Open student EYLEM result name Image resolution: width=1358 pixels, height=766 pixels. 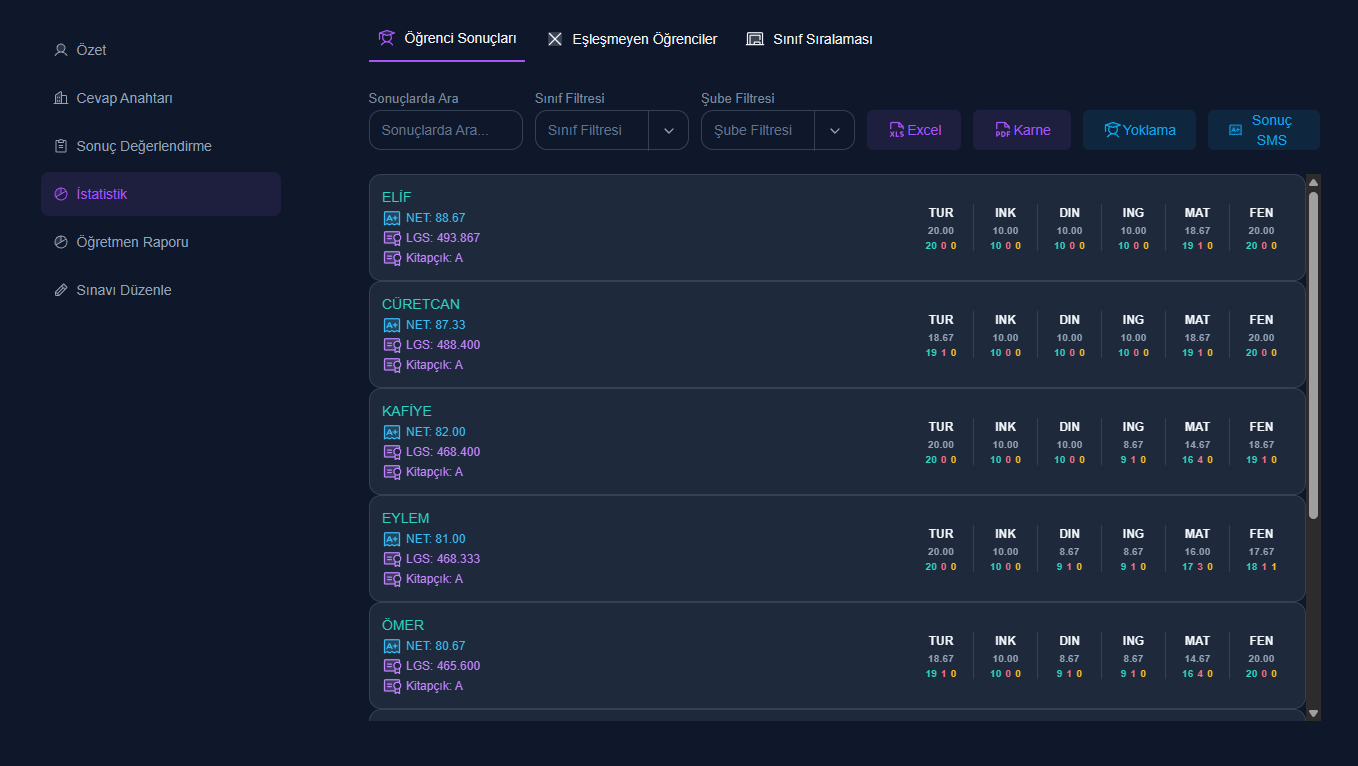[x=406, y=518]
